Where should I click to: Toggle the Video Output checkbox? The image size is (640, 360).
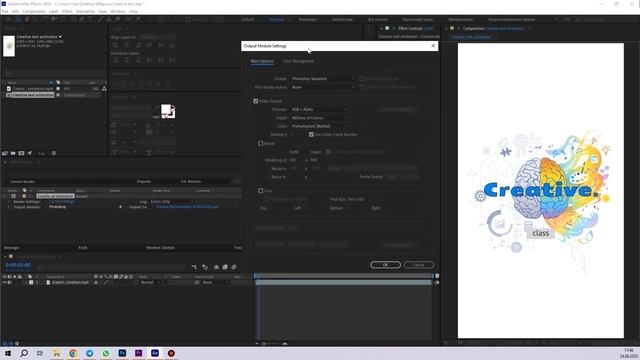coord(256,101)
